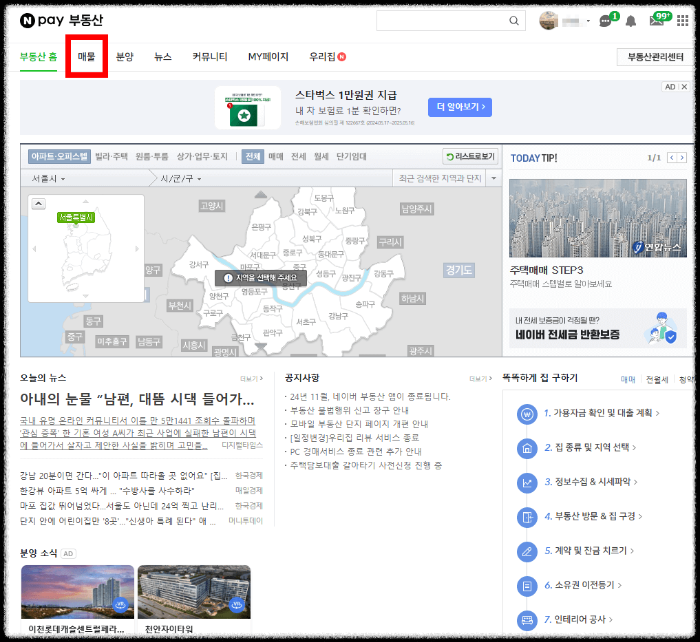
Task: Expand recent searched regions dropdown arrow
Action: coord(493,178)
